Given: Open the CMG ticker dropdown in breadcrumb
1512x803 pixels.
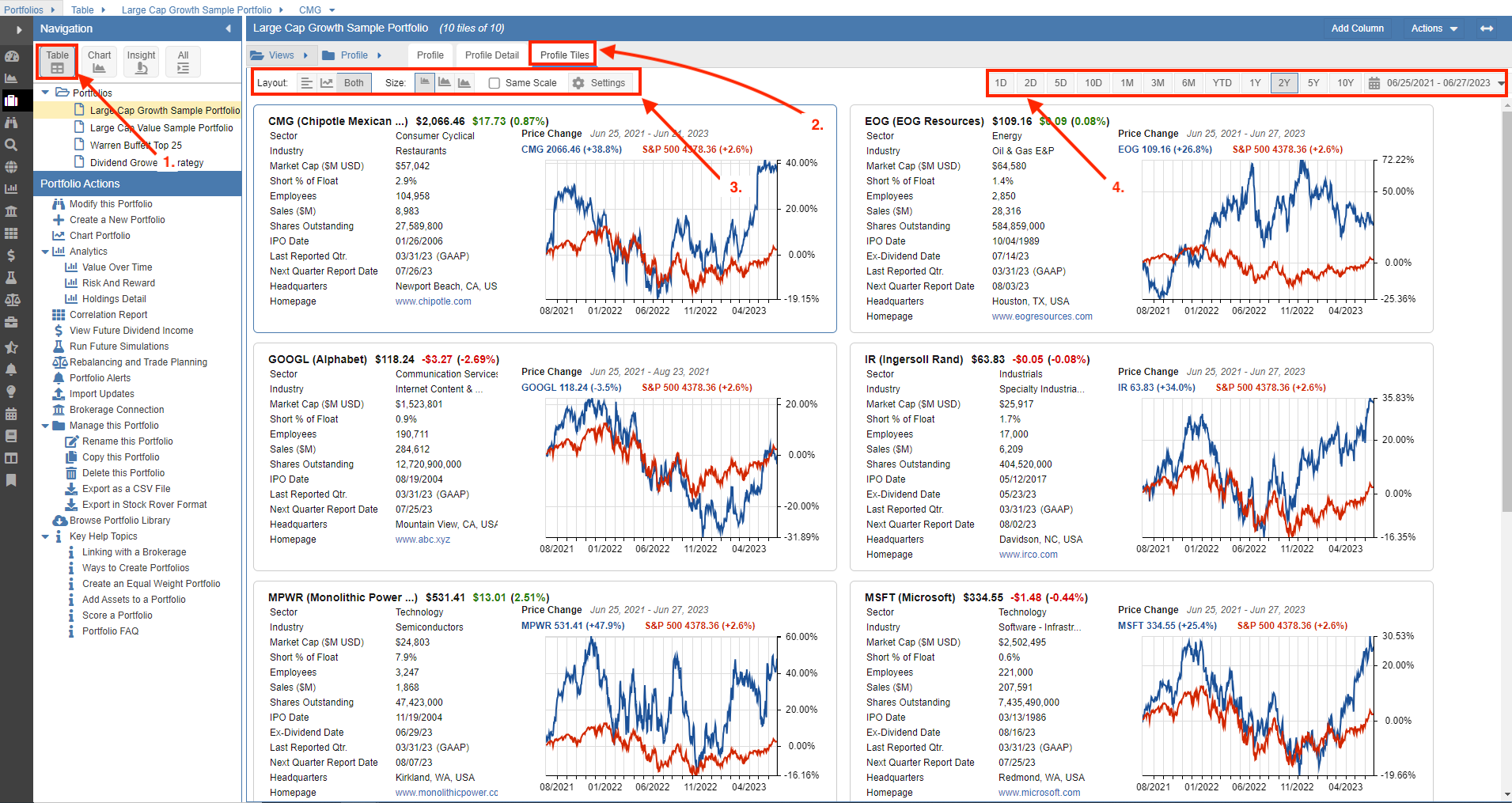Looking at the screenshot, I should pyautogui.click(x=316, y=9).
